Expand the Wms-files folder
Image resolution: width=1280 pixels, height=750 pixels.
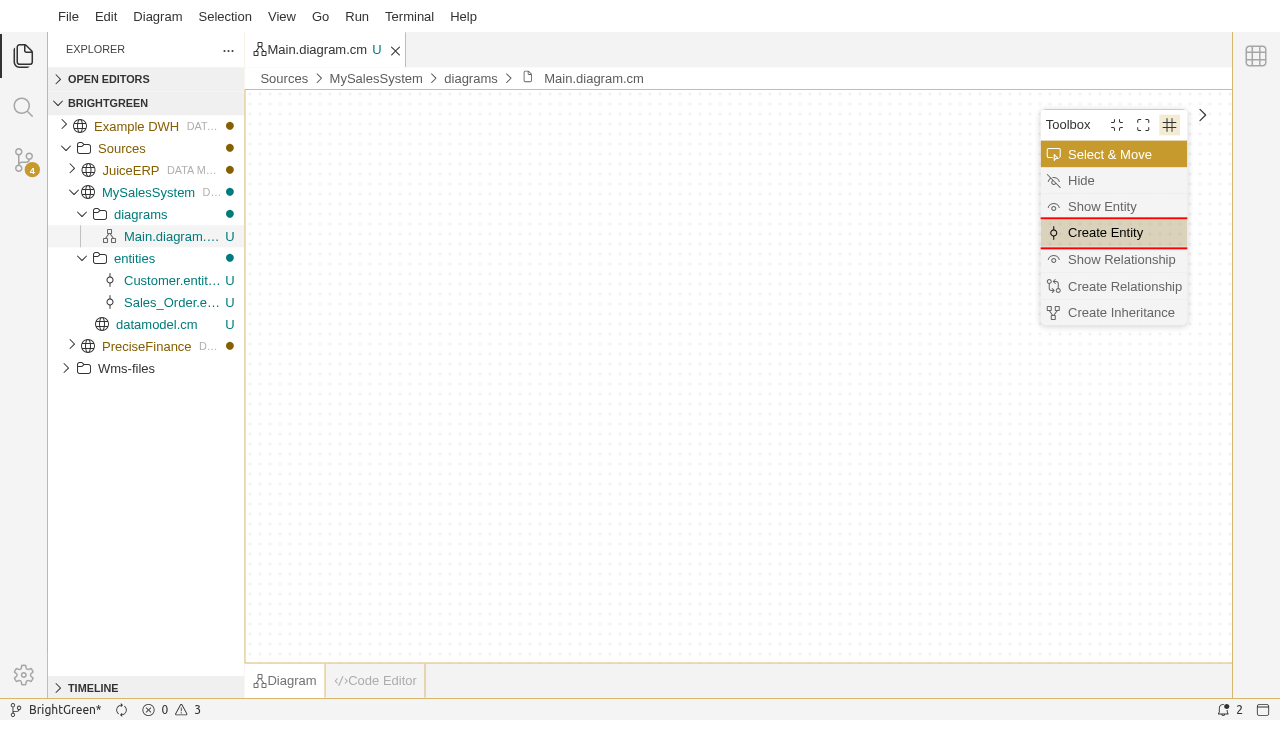[66, 368]
